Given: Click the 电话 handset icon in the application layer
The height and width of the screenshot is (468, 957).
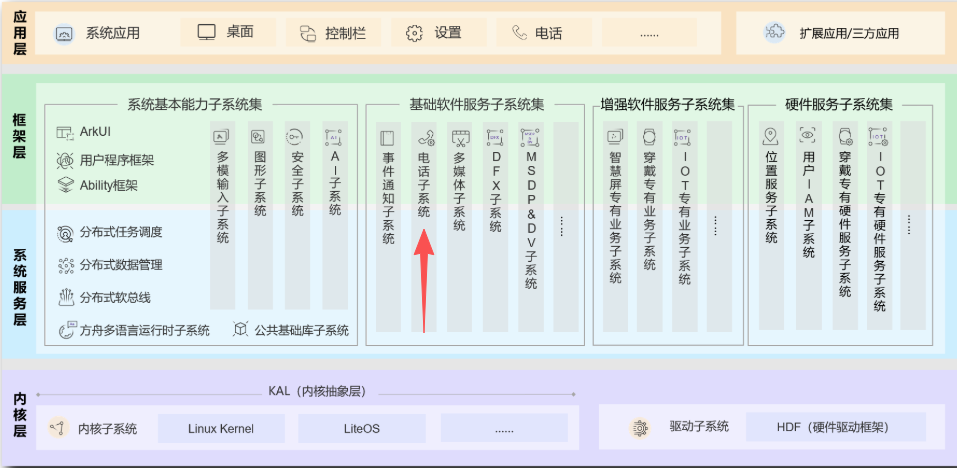Looking at the screenshot, I should click(x=519, y=32).
